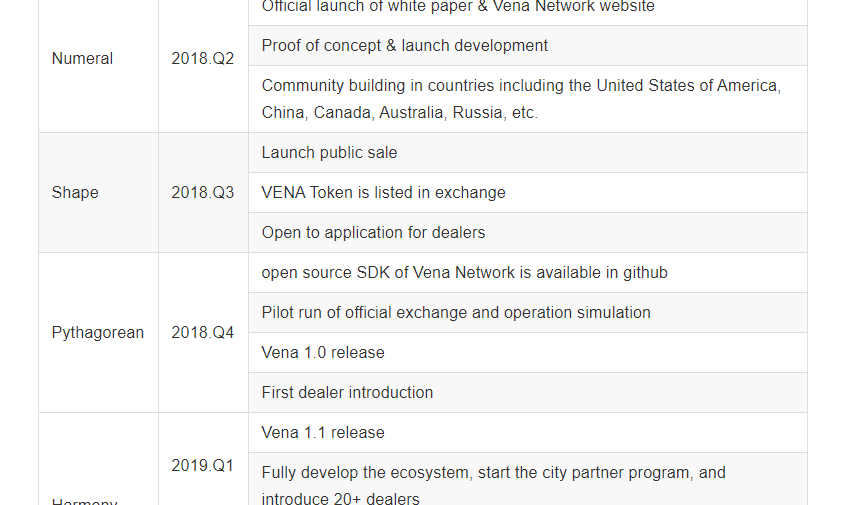Select the 2018.Q4 date cell
Image resolution: width=862 pixels, height=505 pixels.
pos(202,333)
